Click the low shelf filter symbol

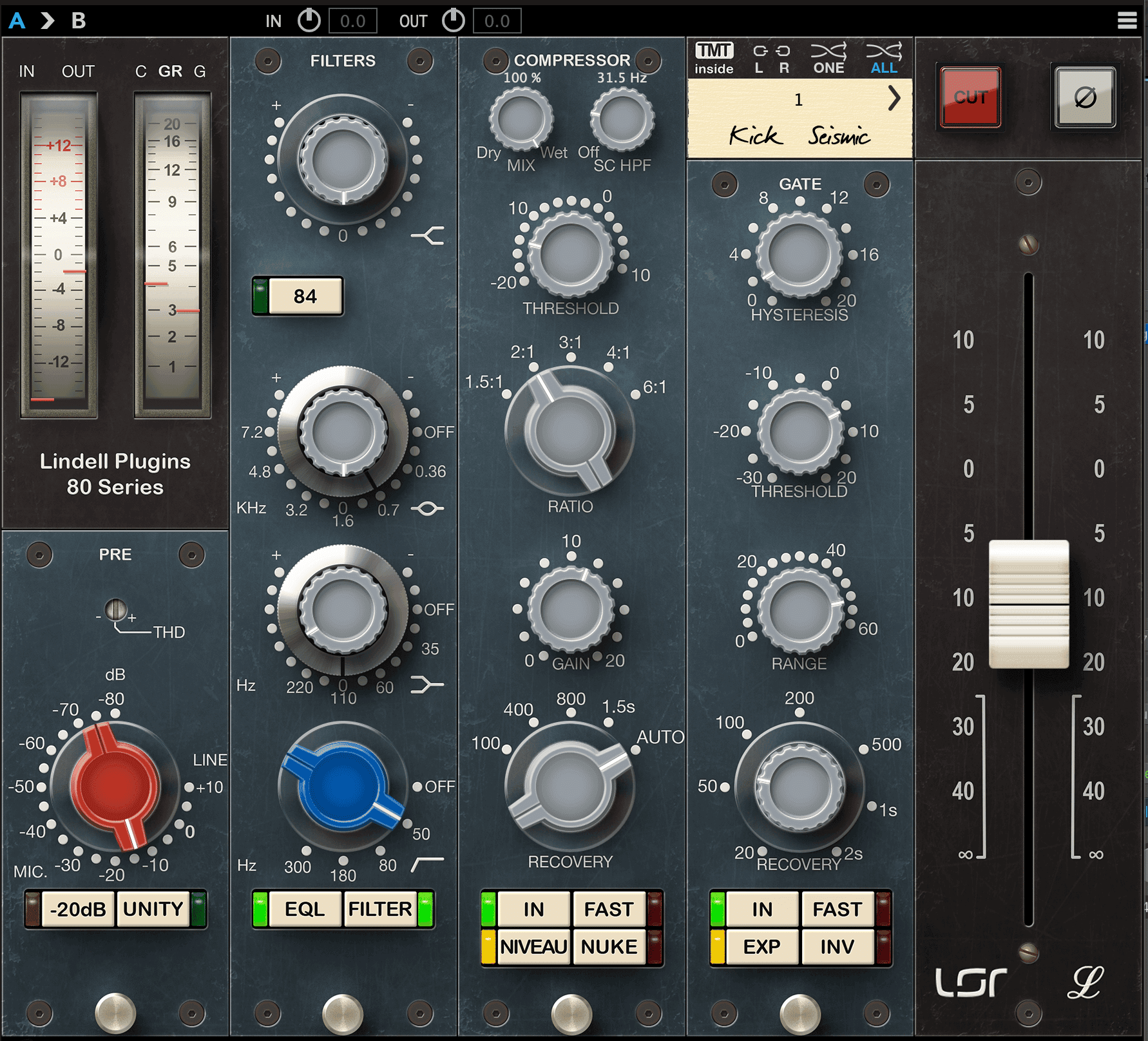point(428,684)
